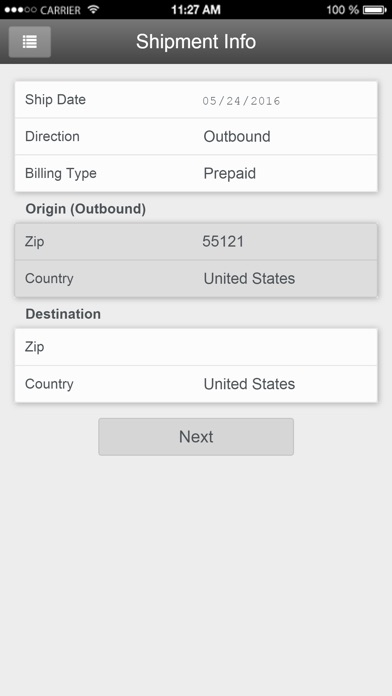Tap the Destination section header
Viewport: 392px width, 696px height.
coord(63,314)
